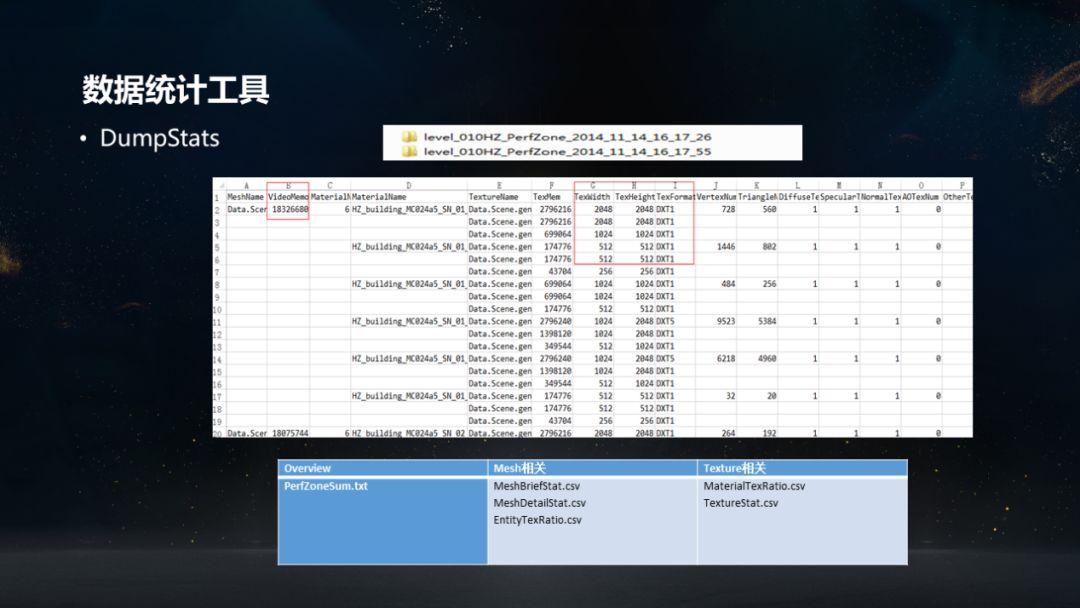Open MeshBriefStat.csv file name

pyautogui.click(x=536, y=486)
